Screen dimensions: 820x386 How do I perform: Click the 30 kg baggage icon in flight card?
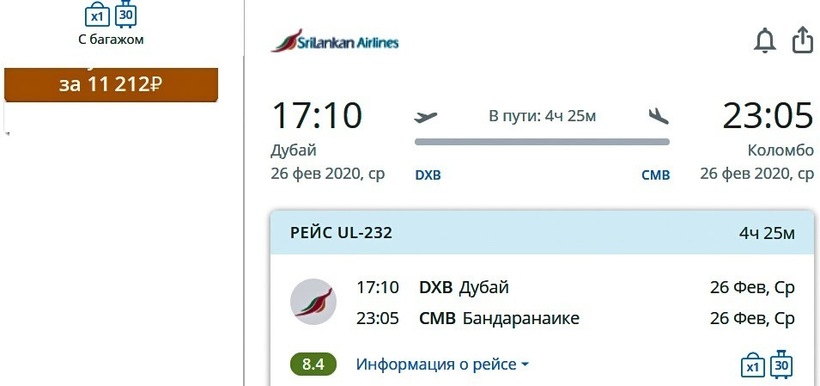click(781, 364)
